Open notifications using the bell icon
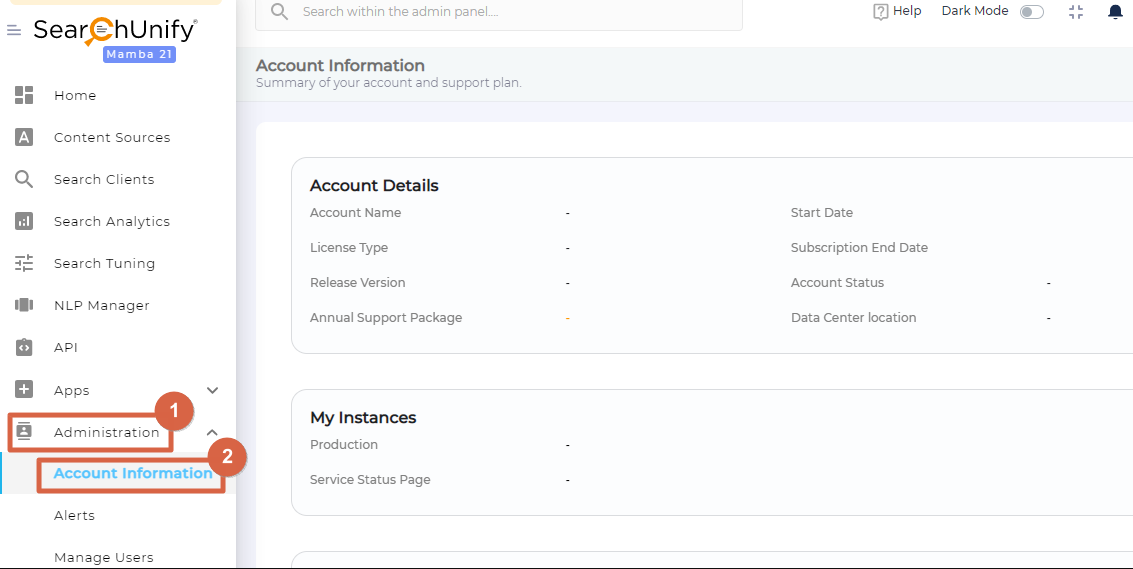The image size is (1133, 569). (1115, 12)
